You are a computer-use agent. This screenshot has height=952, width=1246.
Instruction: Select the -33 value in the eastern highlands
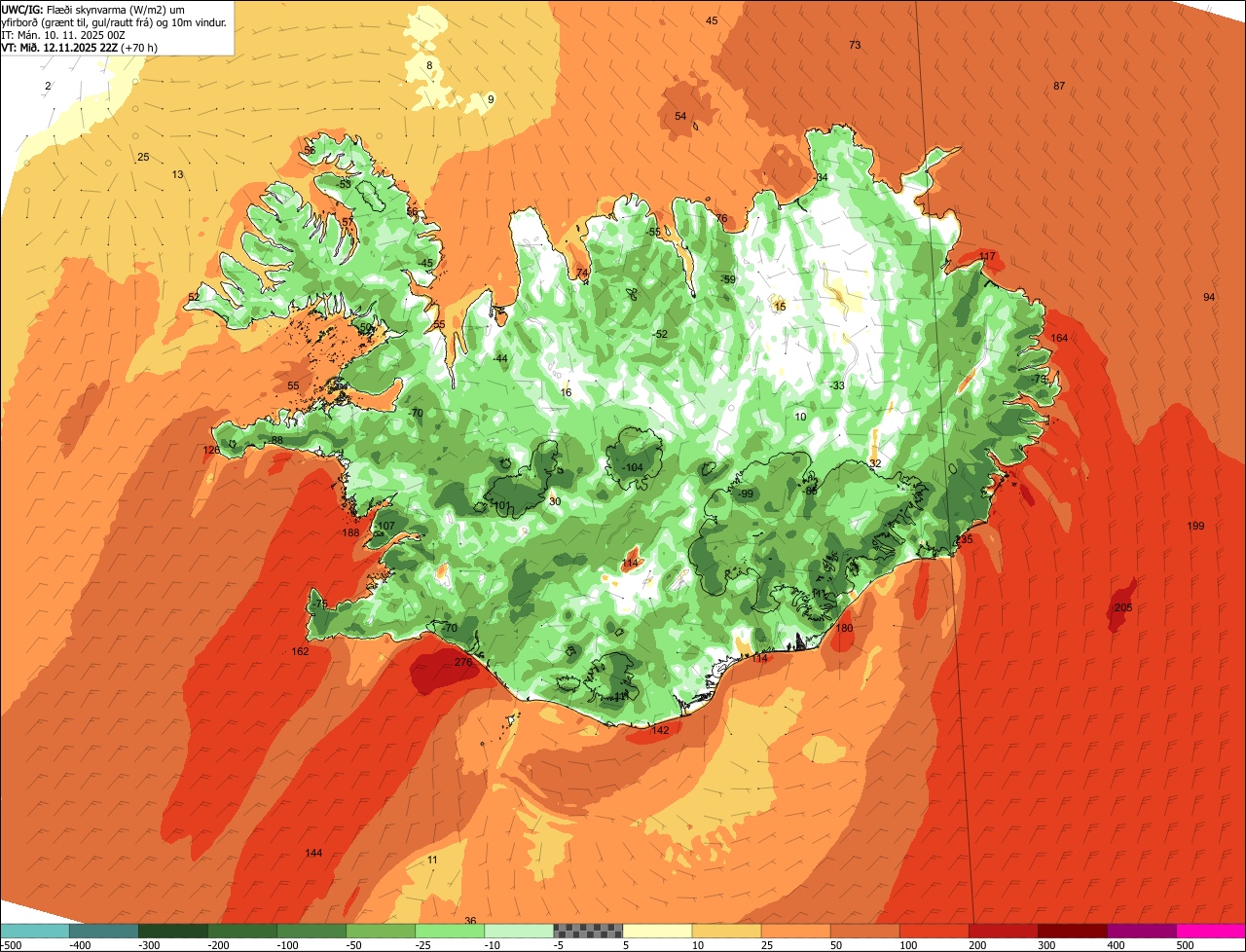[835, 385]
